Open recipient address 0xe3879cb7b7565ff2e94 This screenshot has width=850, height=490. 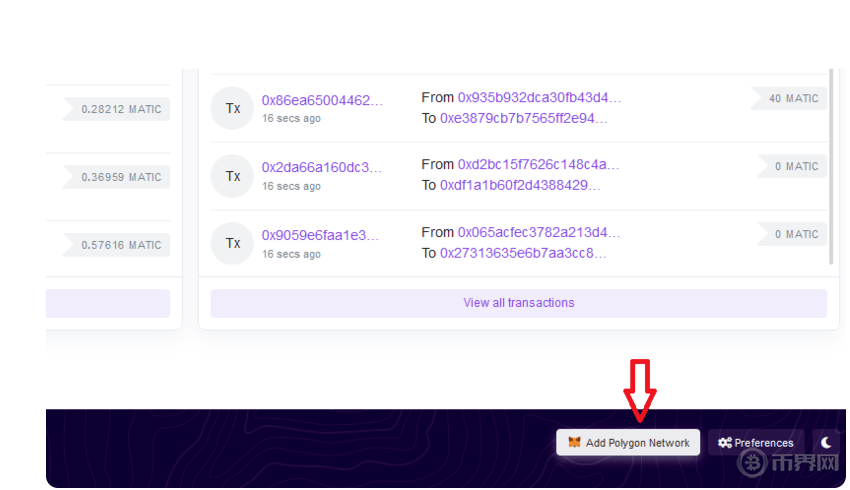(523, 118)
